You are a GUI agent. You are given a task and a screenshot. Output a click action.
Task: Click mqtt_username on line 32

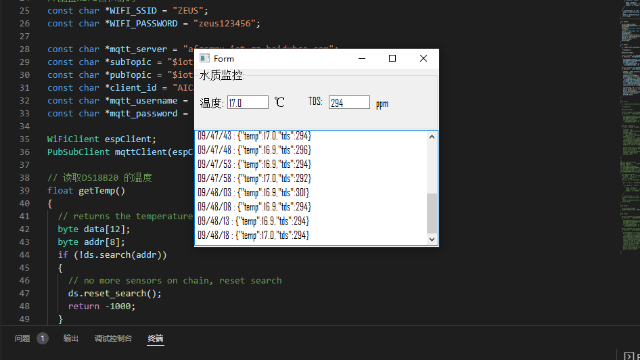[143, 101]
